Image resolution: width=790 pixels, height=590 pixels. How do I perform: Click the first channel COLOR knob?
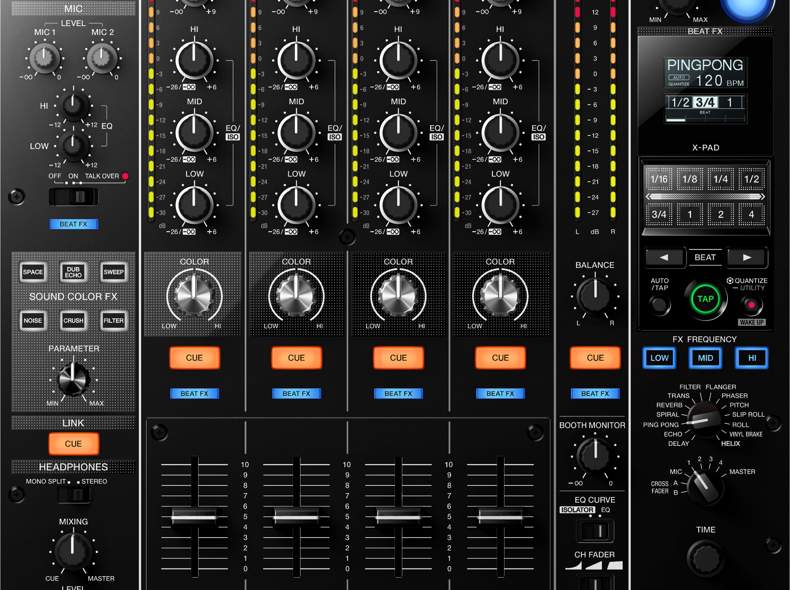click(x=194, y=296)
